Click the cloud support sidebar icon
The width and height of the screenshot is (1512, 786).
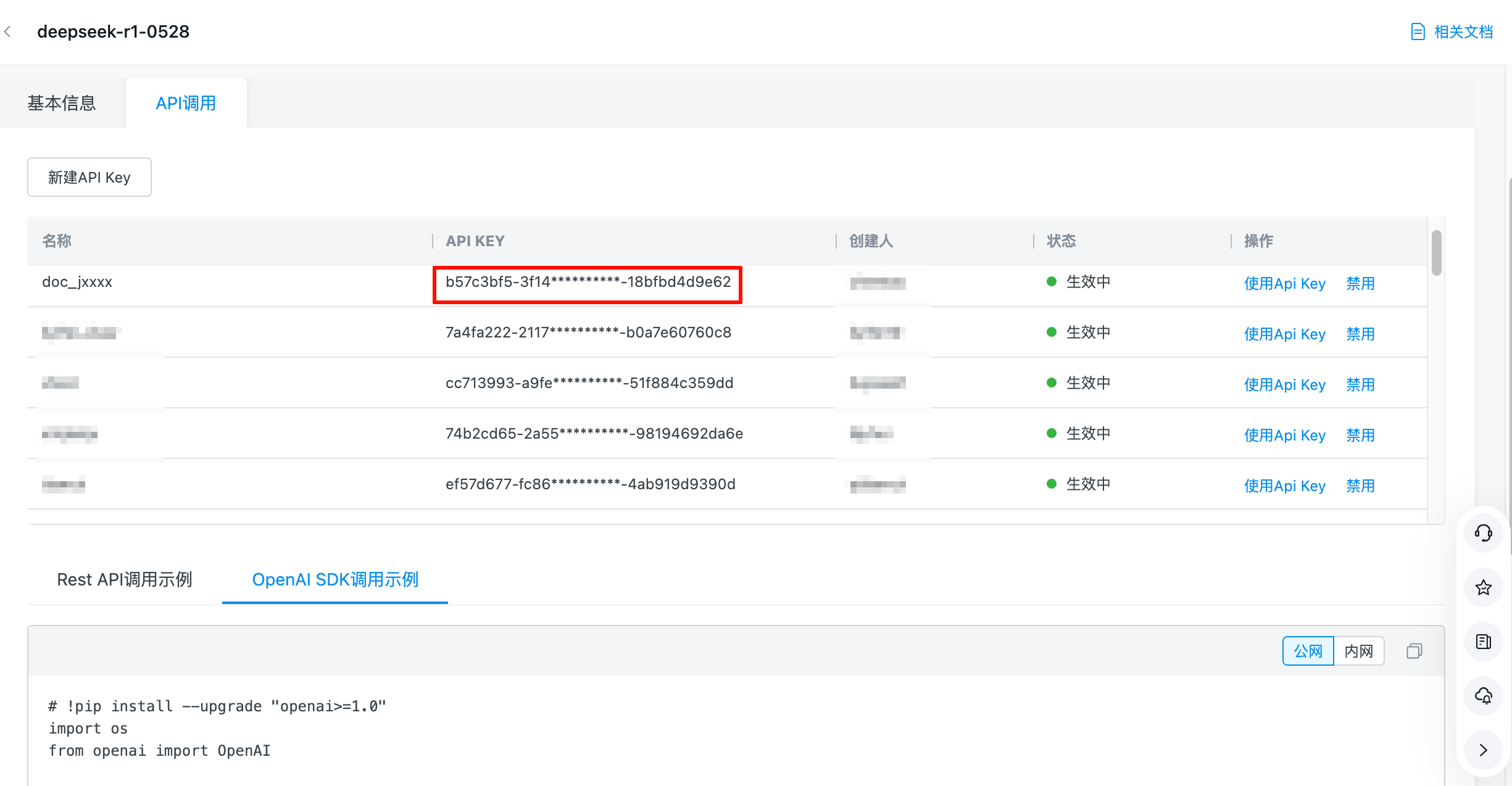click(1484, 696)
